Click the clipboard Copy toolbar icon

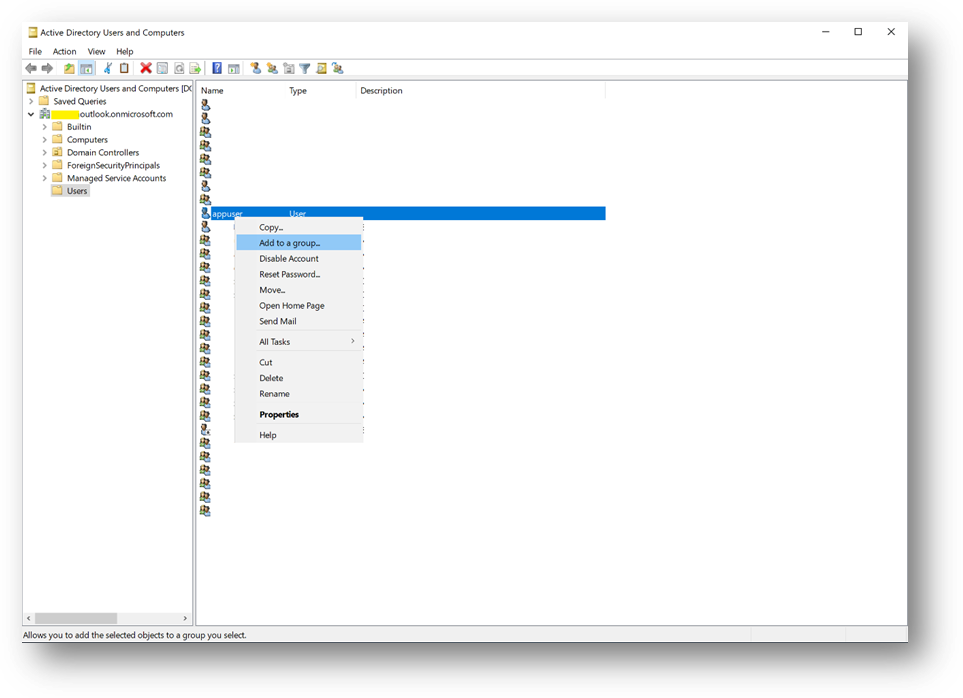coord(124,68)
